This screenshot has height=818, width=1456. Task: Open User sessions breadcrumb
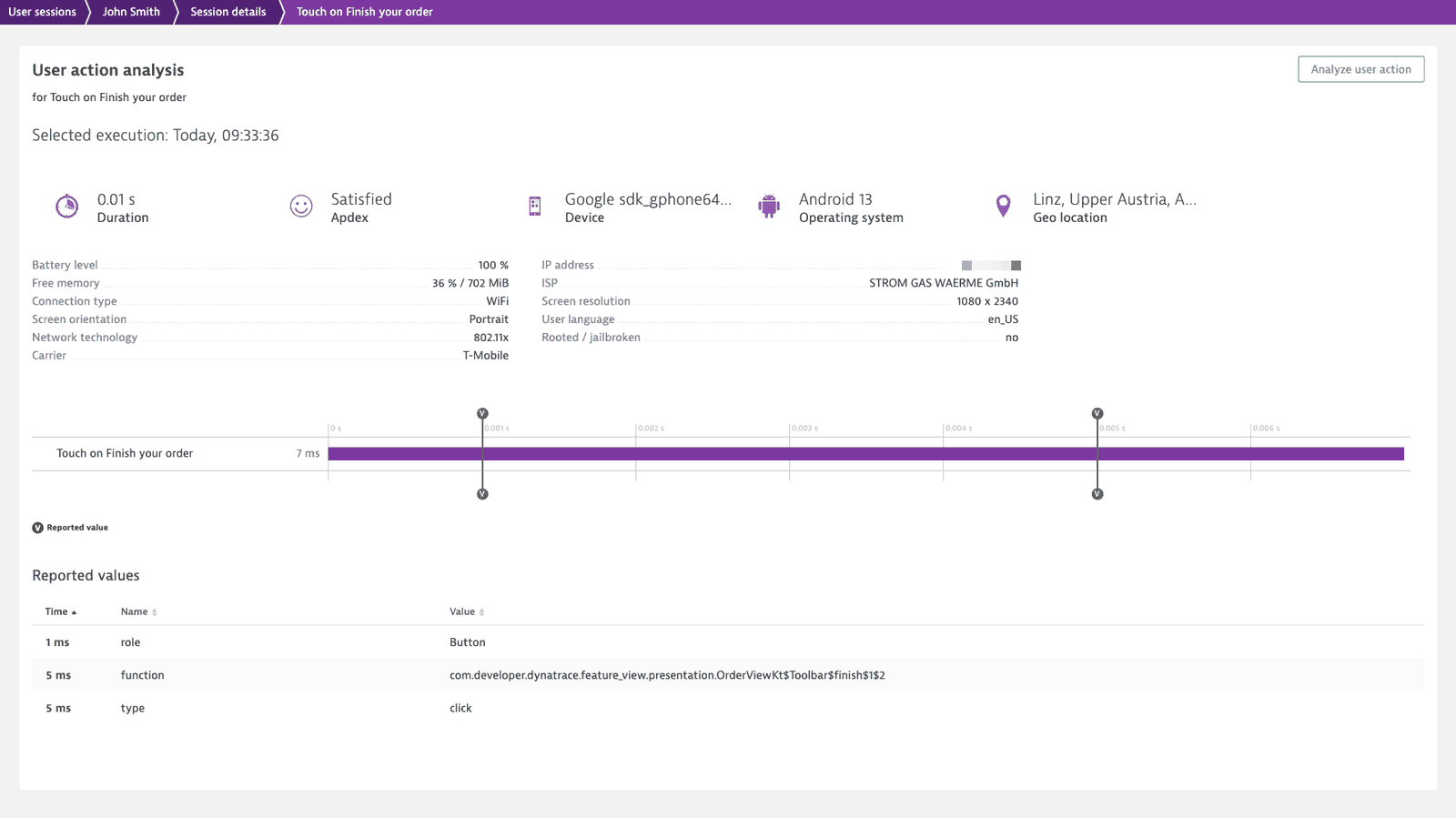[42, 12]
